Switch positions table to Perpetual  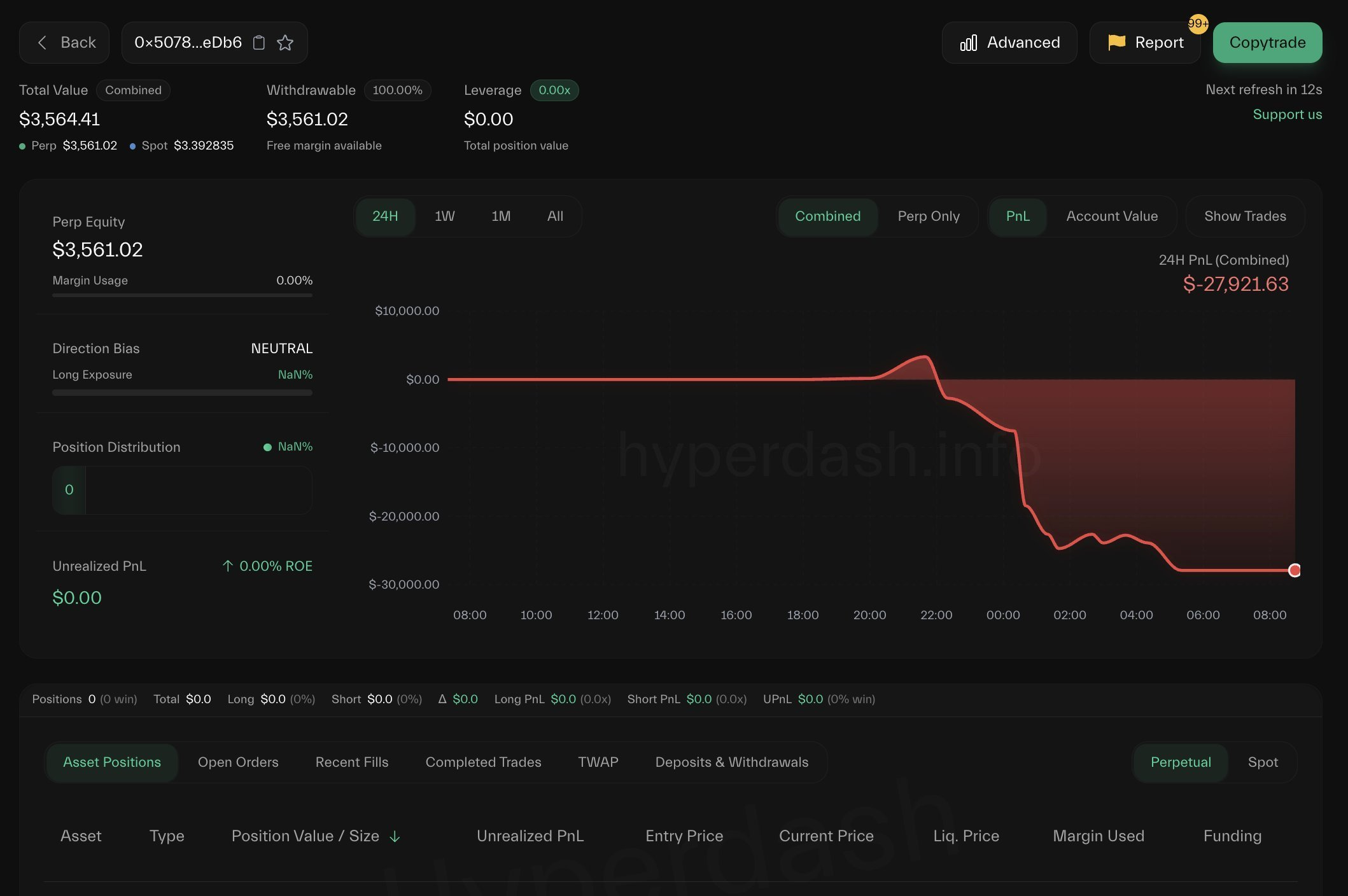point(1181,762)
